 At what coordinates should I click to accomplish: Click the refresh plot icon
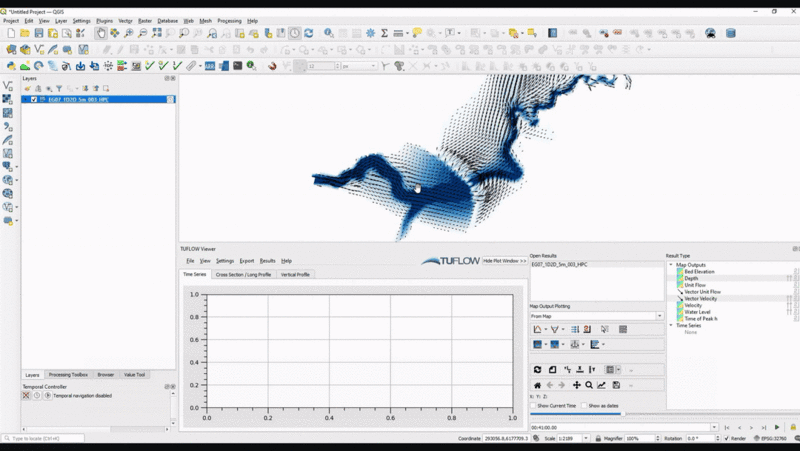(537, 370)
